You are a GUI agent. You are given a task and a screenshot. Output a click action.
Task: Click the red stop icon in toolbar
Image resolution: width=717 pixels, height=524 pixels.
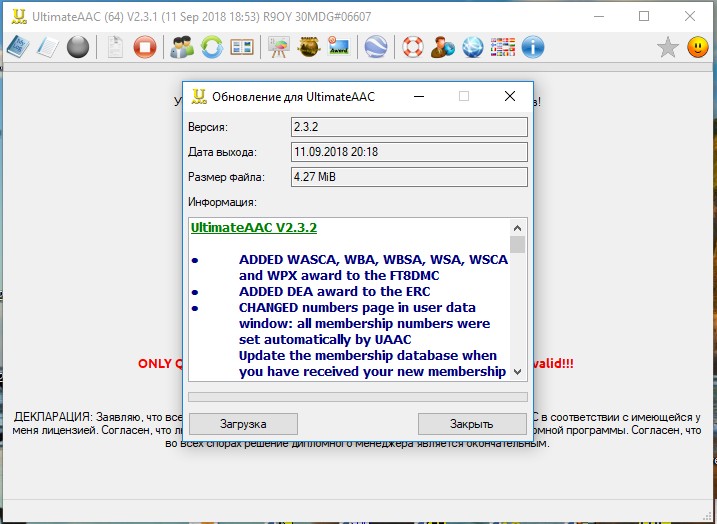145,47
